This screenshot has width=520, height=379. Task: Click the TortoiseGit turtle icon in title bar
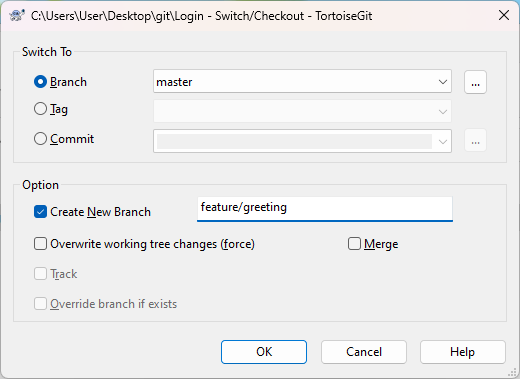click(17, 15)
